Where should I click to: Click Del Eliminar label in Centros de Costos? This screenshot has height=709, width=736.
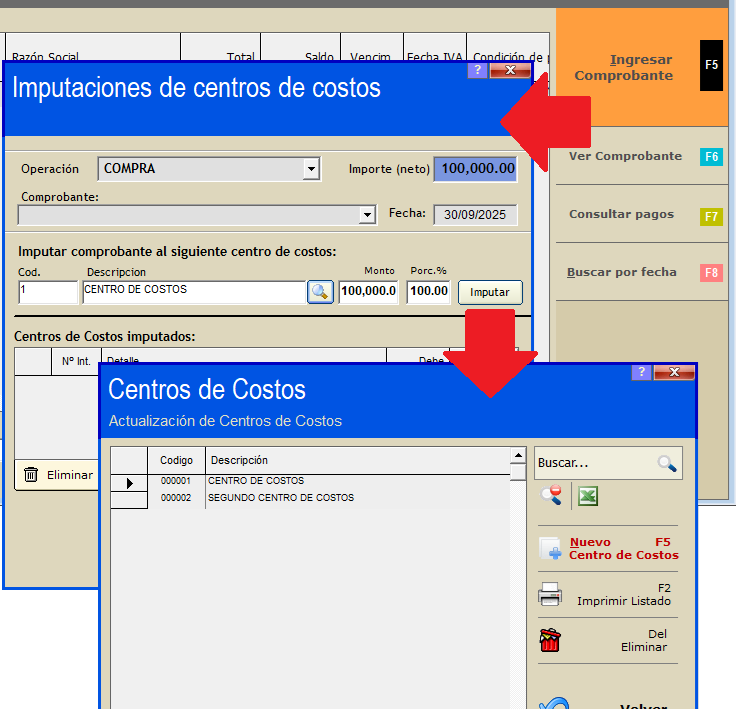(644, 640)
